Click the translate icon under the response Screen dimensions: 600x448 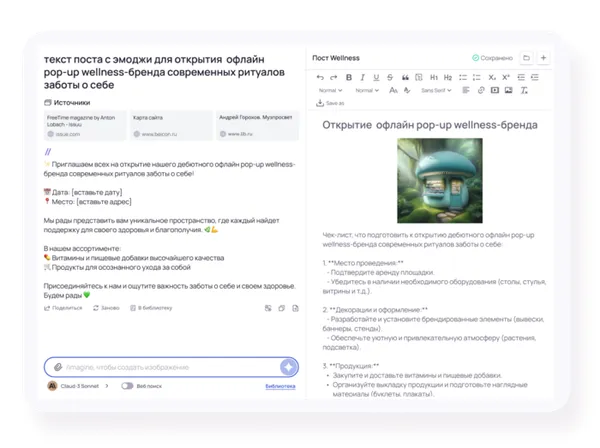(x=268, y=308)
